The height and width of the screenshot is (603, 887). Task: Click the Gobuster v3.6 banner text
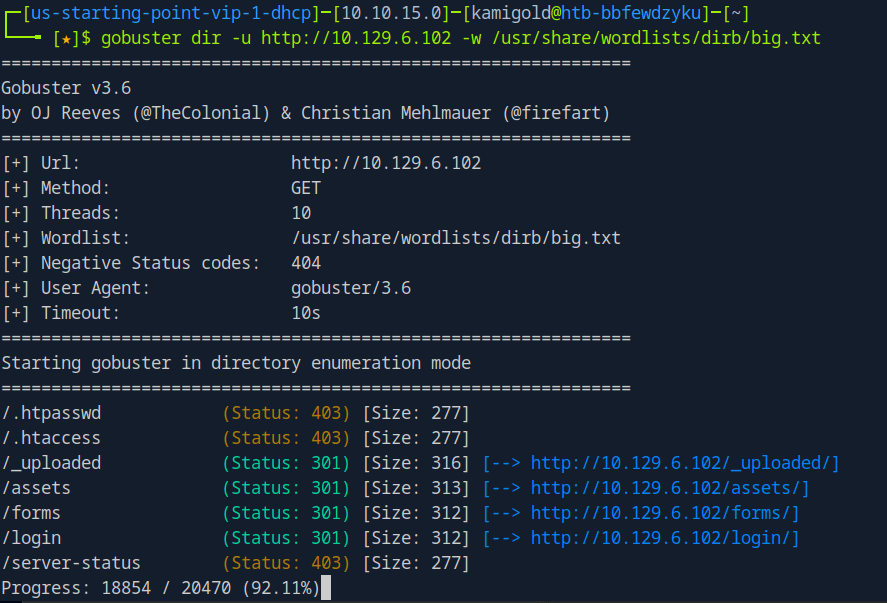tap(66, 88)
